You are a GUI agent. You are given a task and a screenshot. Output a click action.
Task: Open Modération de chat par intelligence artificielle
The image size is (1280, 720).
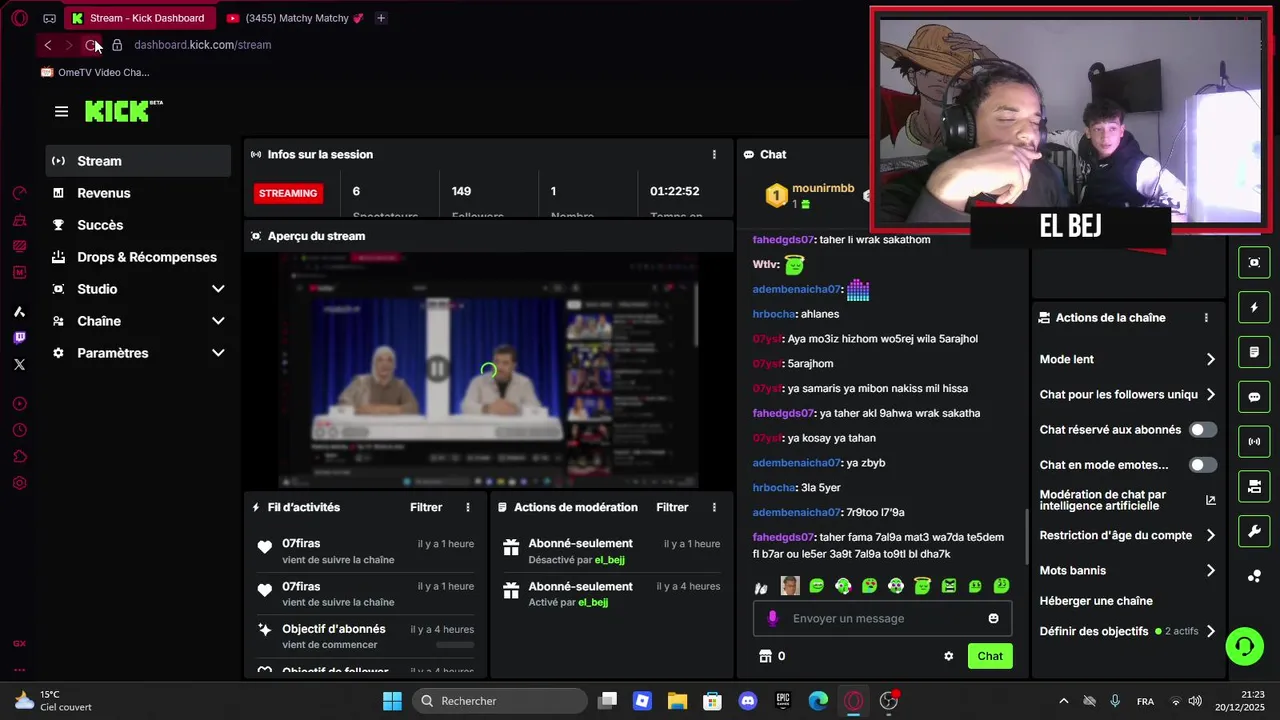[x=1128, y=501]
